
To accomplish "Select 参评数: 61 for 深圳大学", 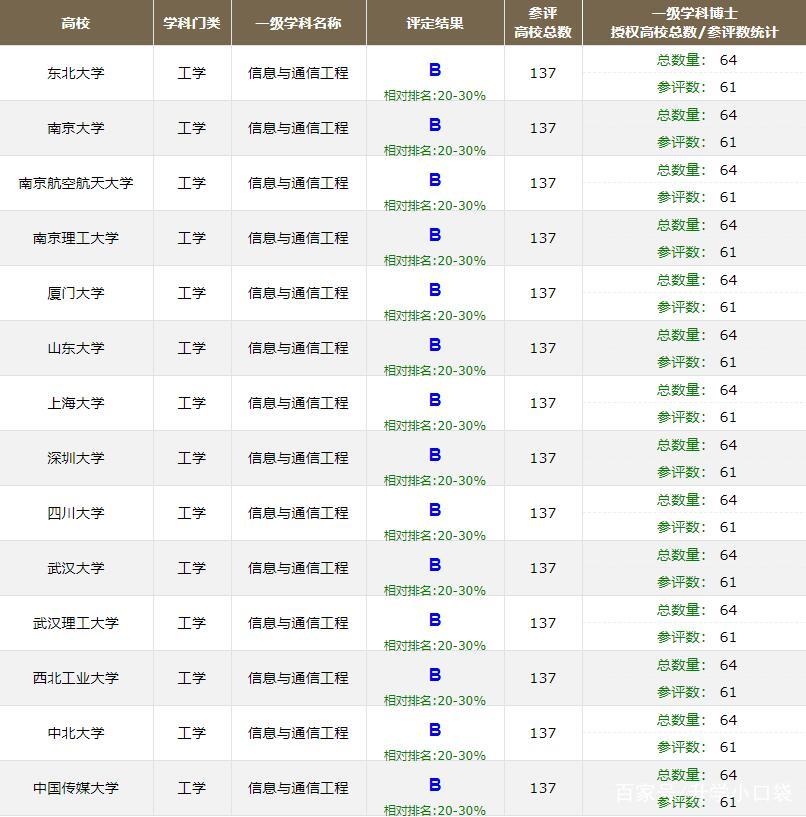I will 697,472.
